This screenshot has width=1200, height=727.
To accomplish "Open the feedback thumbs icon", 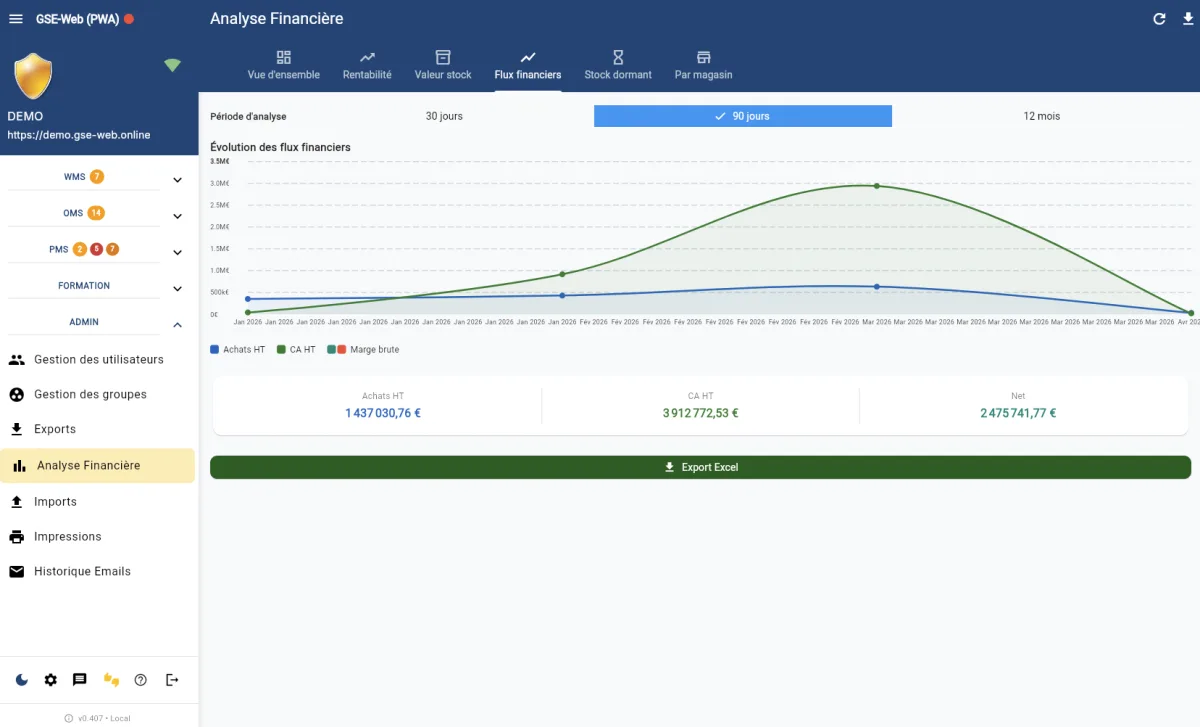I will 111,680.
